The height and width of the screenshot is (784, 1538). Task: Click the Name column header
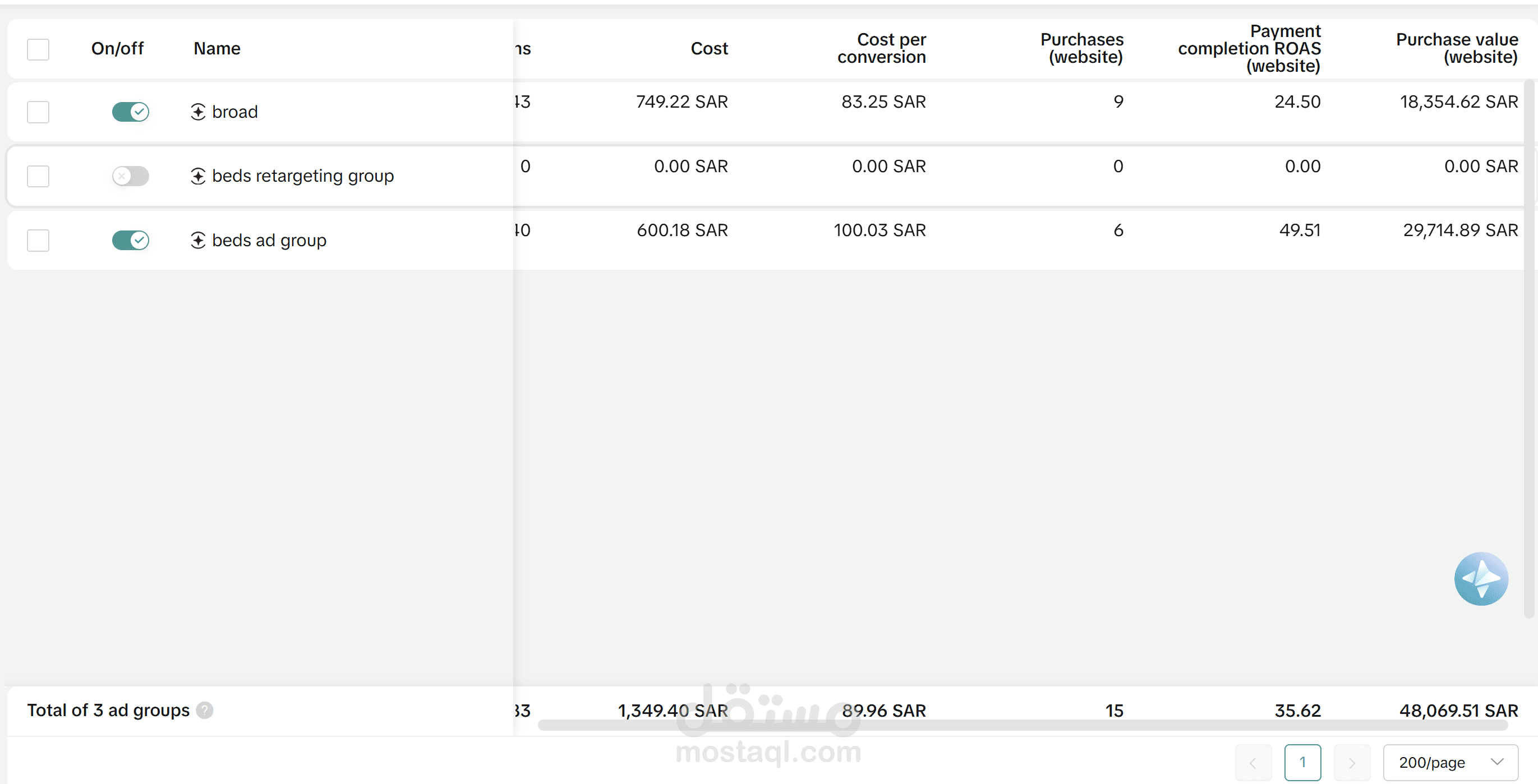pos(217,48)
